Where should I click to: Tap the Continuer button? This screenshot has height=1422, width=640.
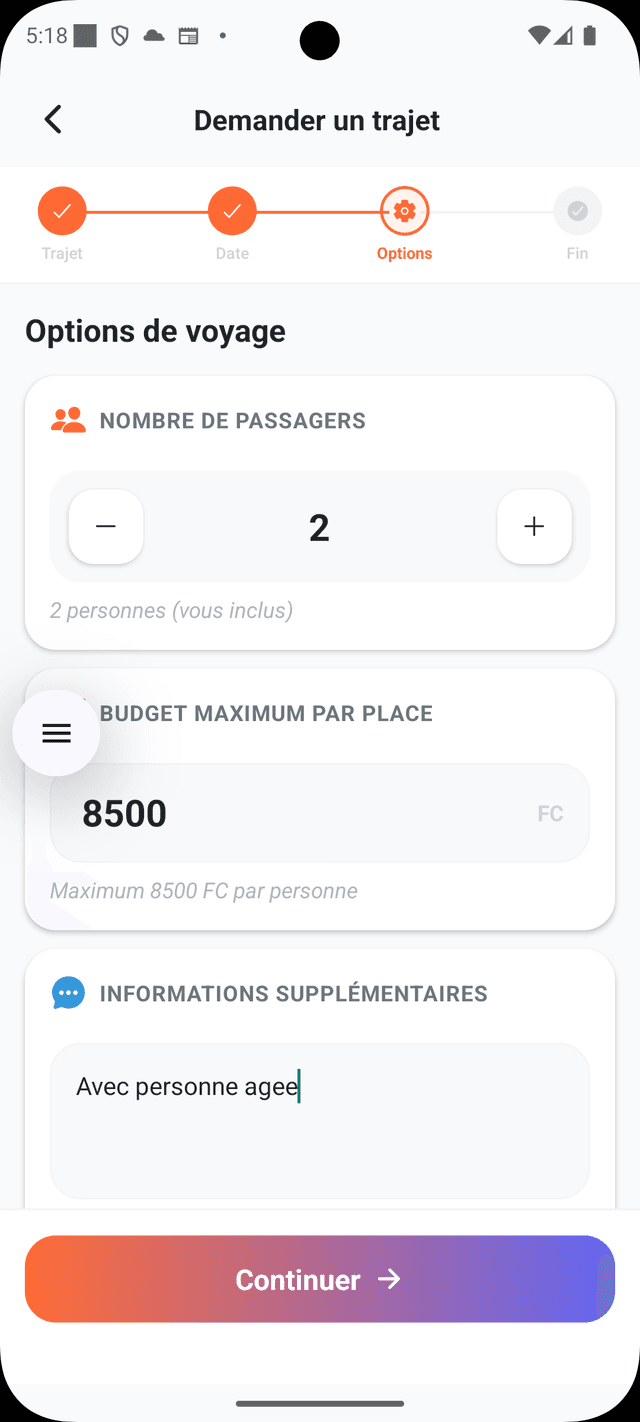(319, 1279)
